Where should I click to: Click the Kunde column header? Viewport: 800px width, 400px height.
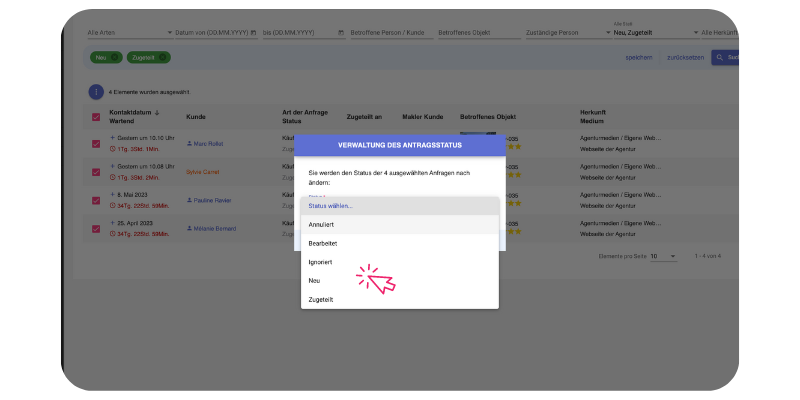click(x=196, y=117)
